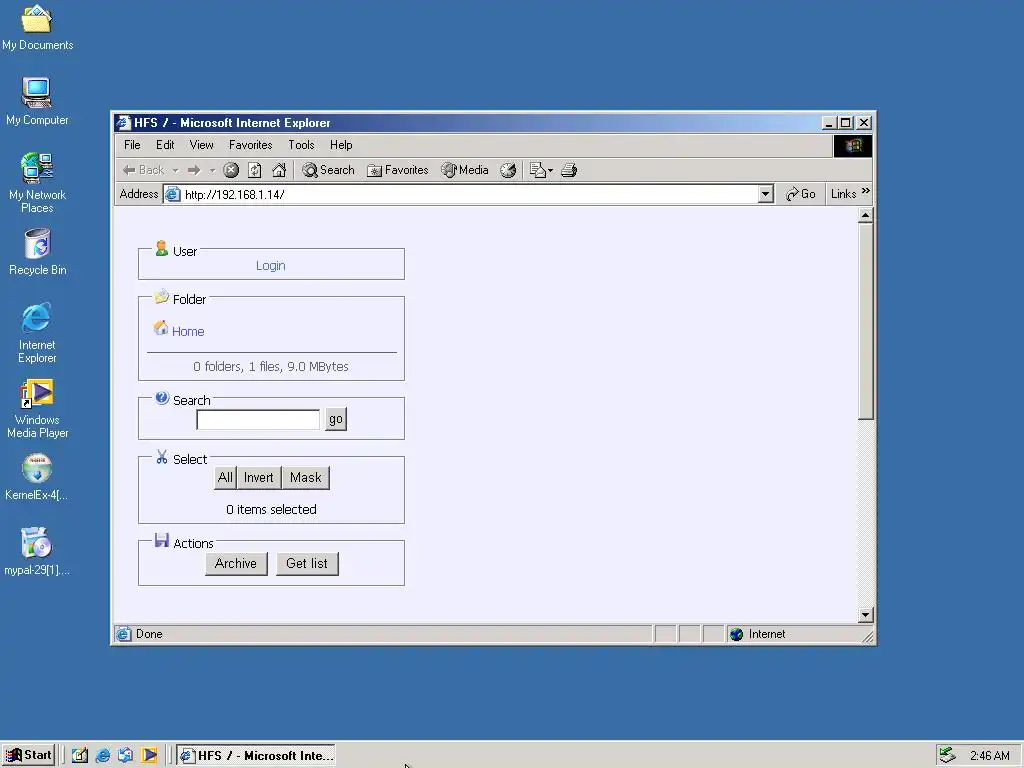Click the '0 items selected' text
The image size is (1024, 768).
click(x=271, y=509)
